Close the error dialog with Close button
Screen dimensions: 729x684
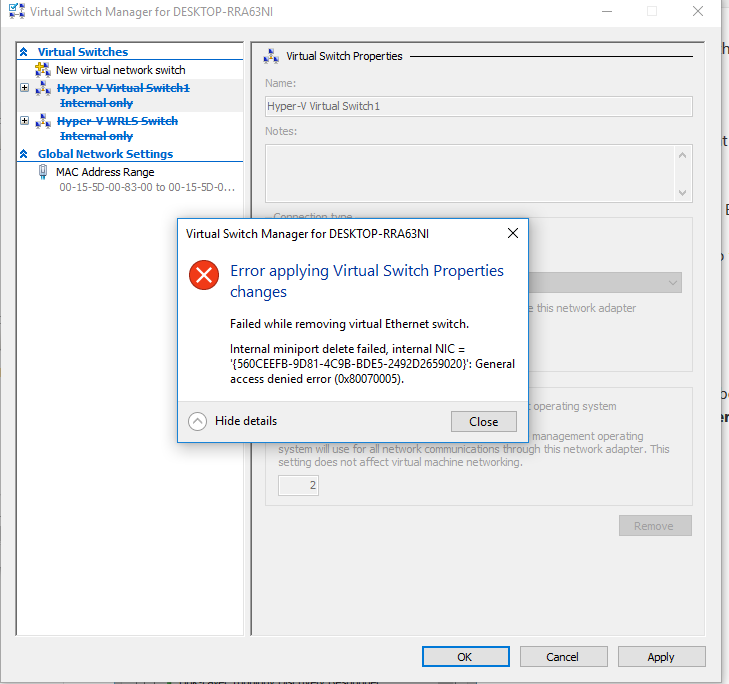point(484,421)
